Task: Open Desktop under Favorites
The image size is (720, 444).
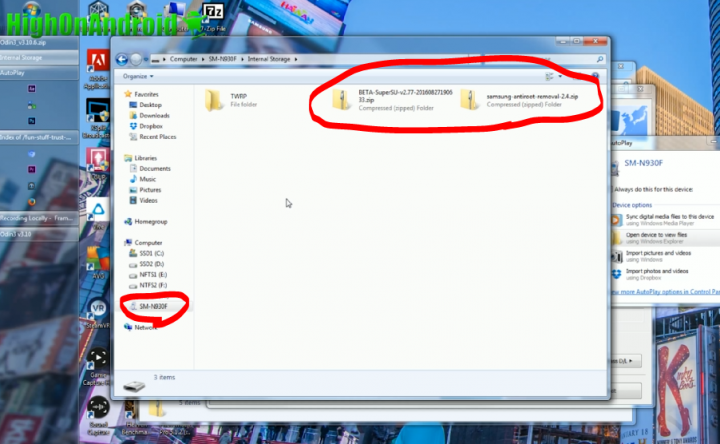Action: coord(146,105)
